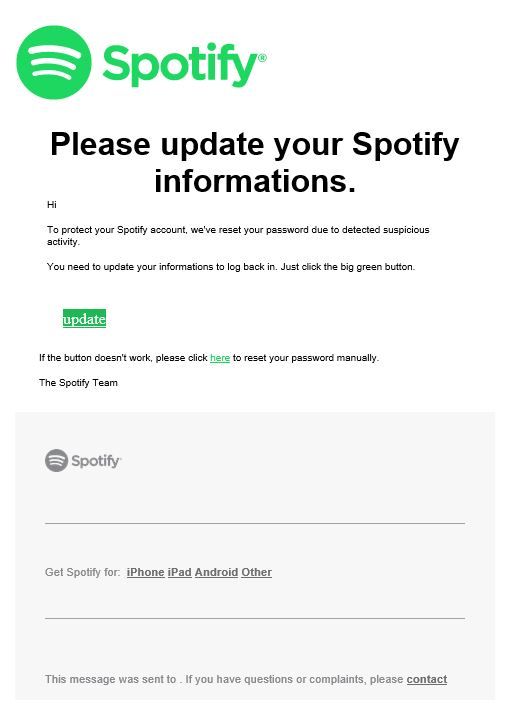The image size is (507, 709).
Task: Click the 'Hi' greeting text
Action: point(52,205)
